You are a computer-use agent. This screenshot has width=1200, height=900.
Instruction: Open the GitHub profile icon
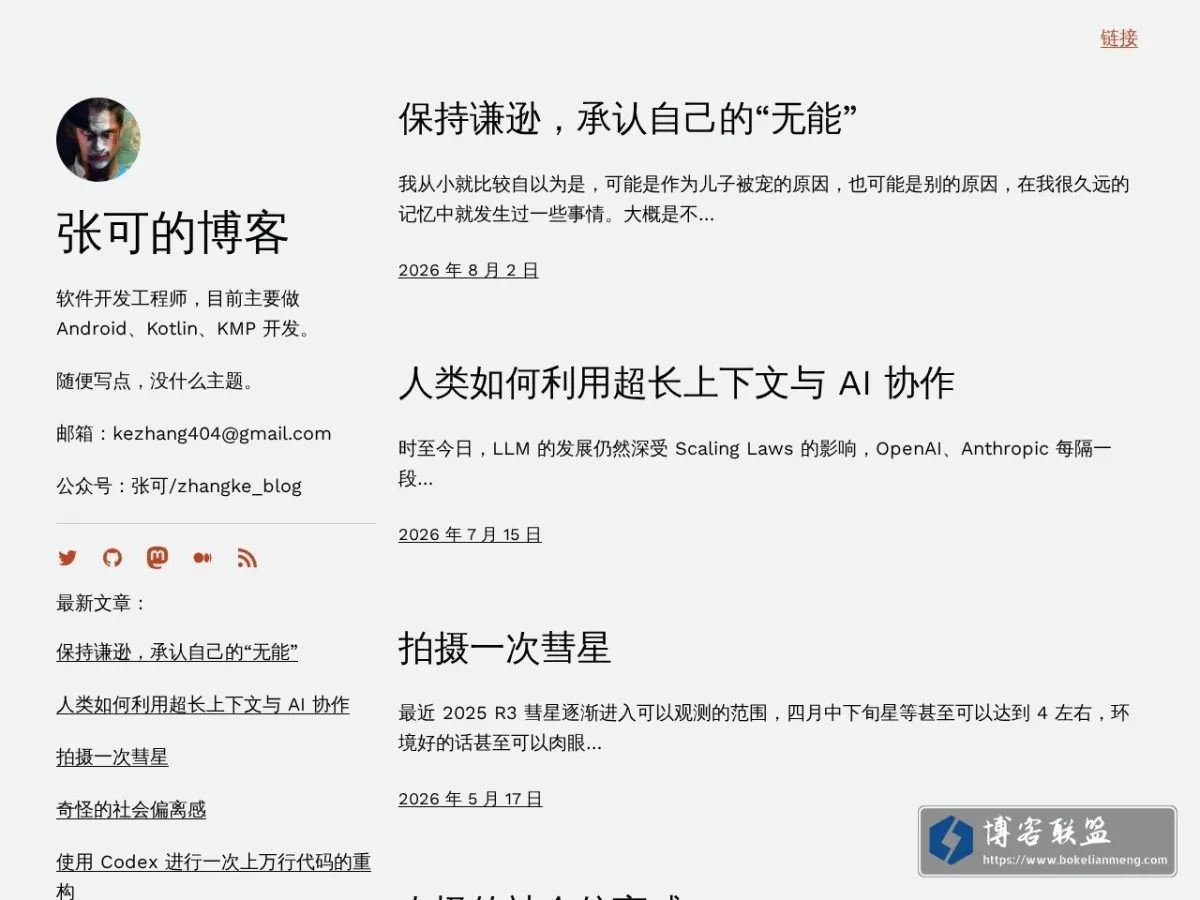coord(112,558)
